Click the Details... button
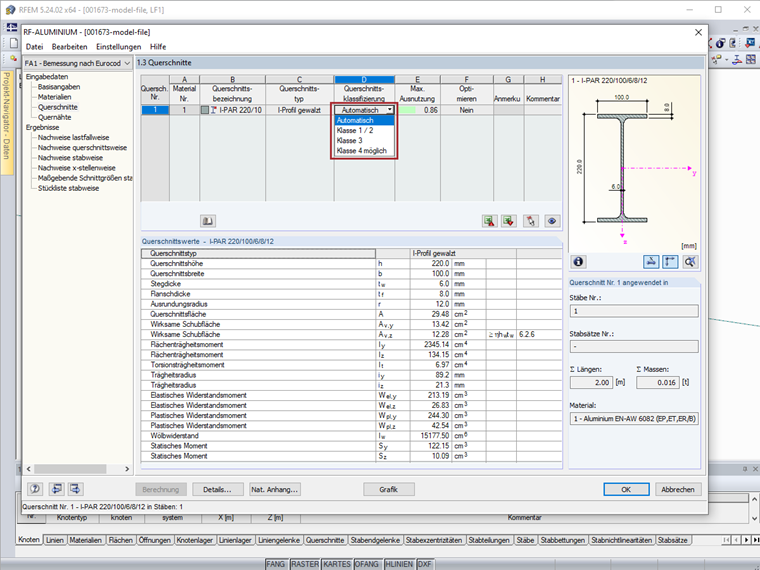 pos(217,489)
